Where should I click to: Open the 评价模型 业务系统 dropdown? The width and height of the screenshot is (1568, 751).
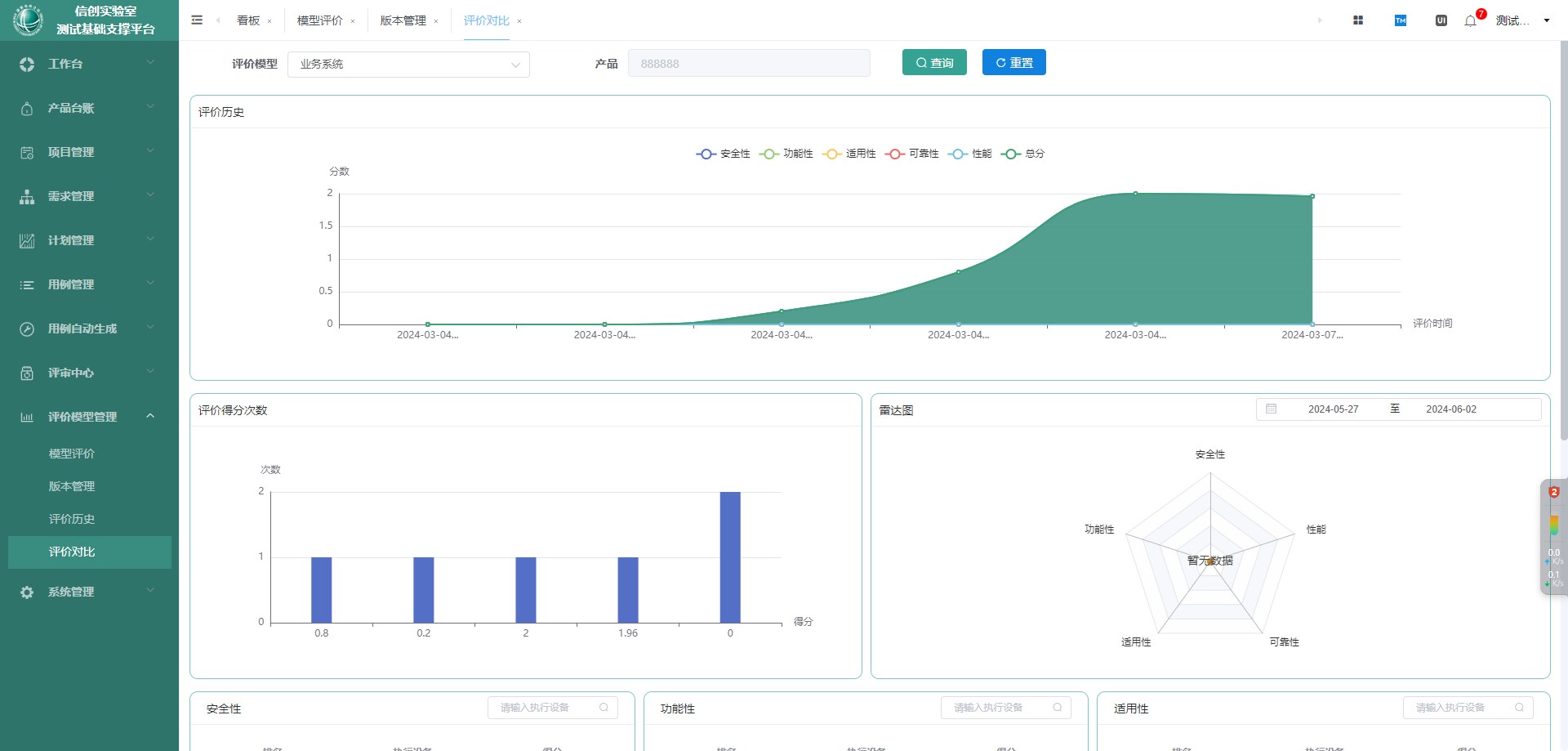coord(408,64)
